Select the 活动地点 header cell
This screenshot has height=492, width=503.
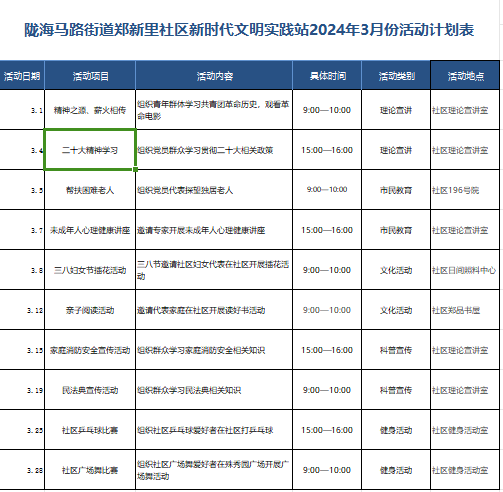tap(465, 76)
